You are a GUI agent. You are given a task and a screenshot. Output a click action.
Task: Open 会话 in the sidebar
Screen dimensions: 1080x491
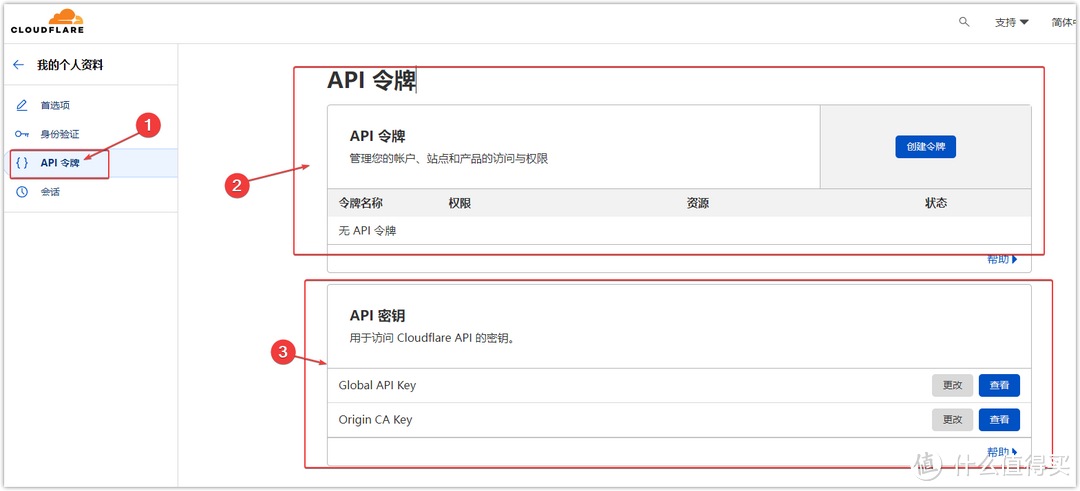(x=50, y=192)
